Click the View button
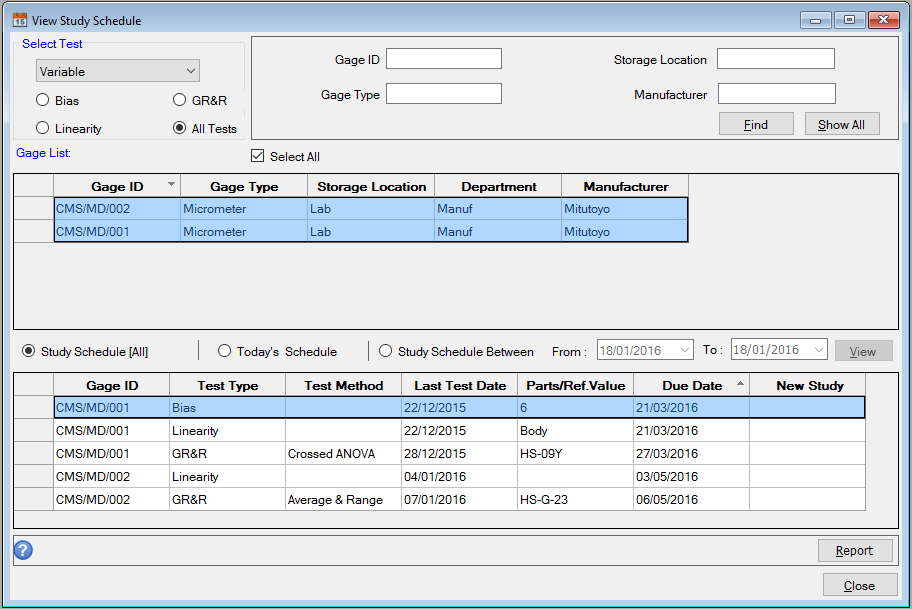Viewport: 912px width, 609px height. tap(863, 351)
